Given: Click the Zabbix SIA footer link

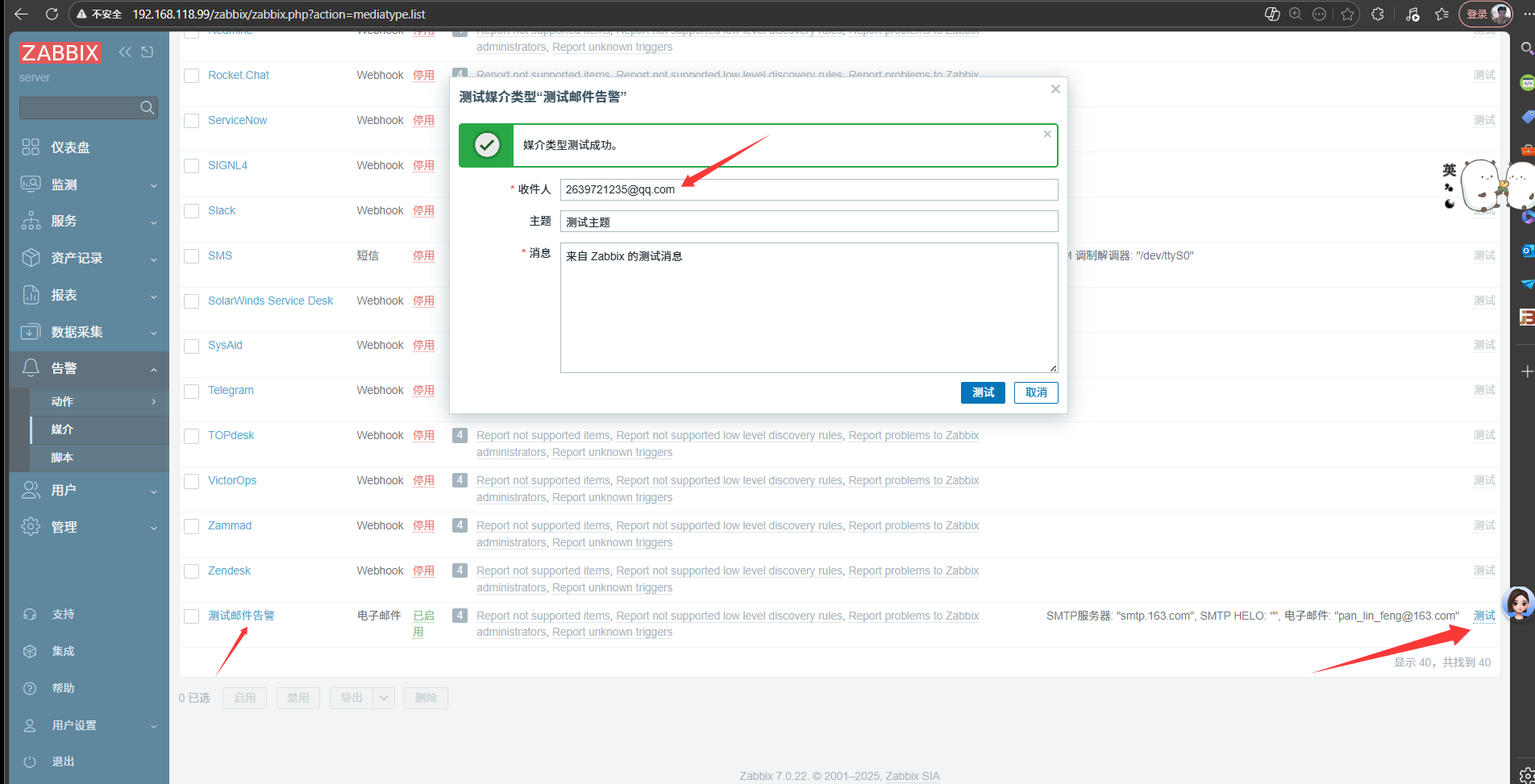Looking at the screenshot, I should 913,776.
